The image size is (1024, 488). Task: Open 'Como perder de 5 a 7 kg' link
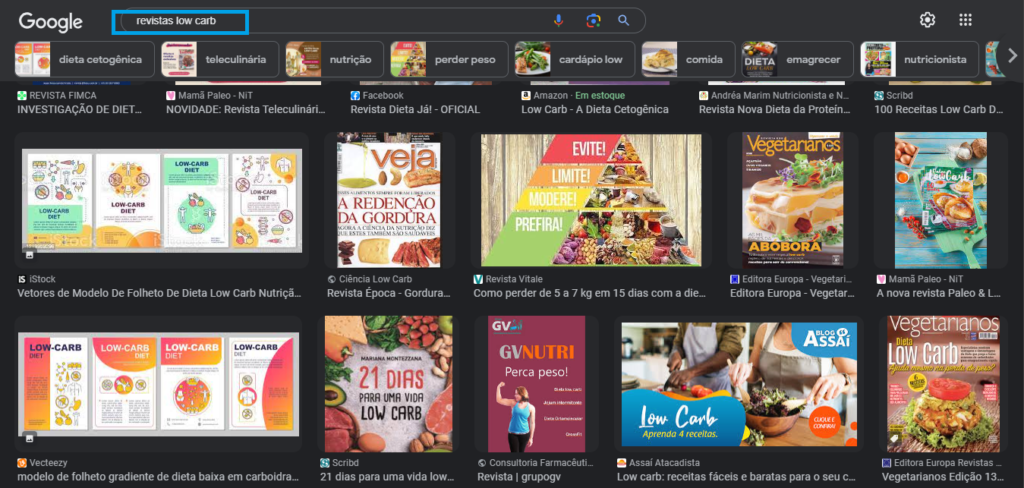pyautogui.click(x=589, y=293)
